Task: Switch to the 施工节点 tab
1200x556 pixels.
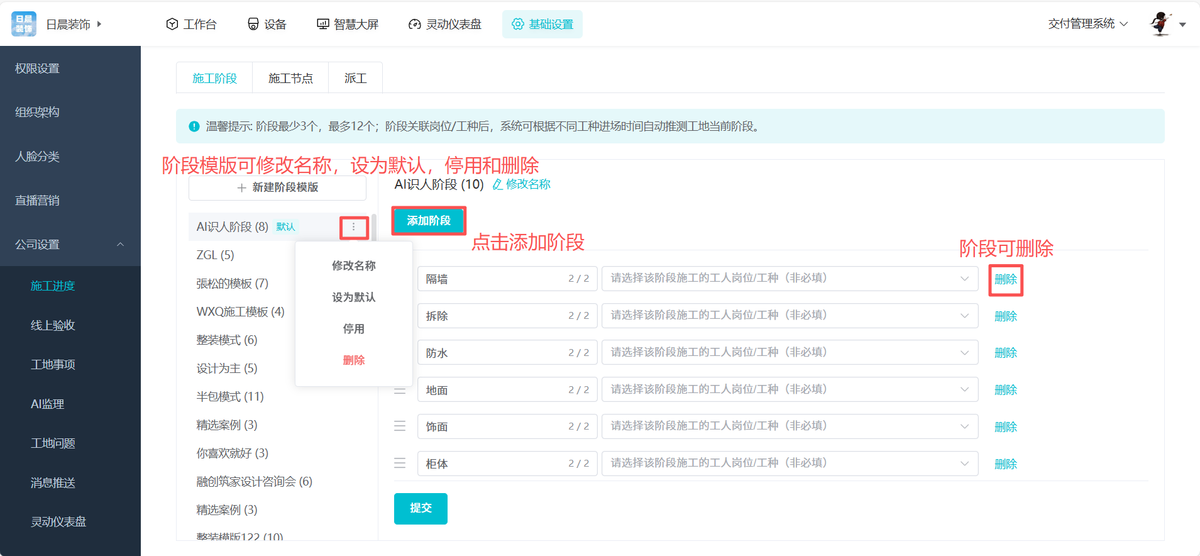Action: coord(290,78)
